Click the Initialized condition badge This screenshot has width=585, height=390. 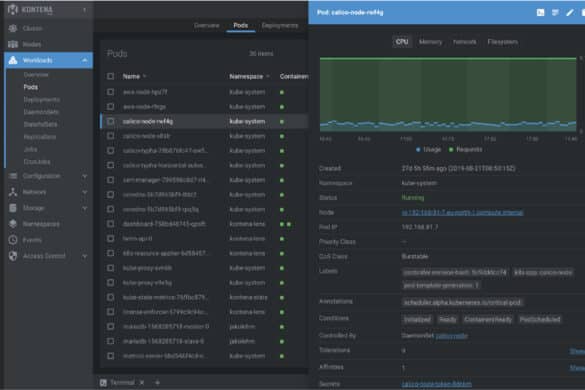point(417,319)
